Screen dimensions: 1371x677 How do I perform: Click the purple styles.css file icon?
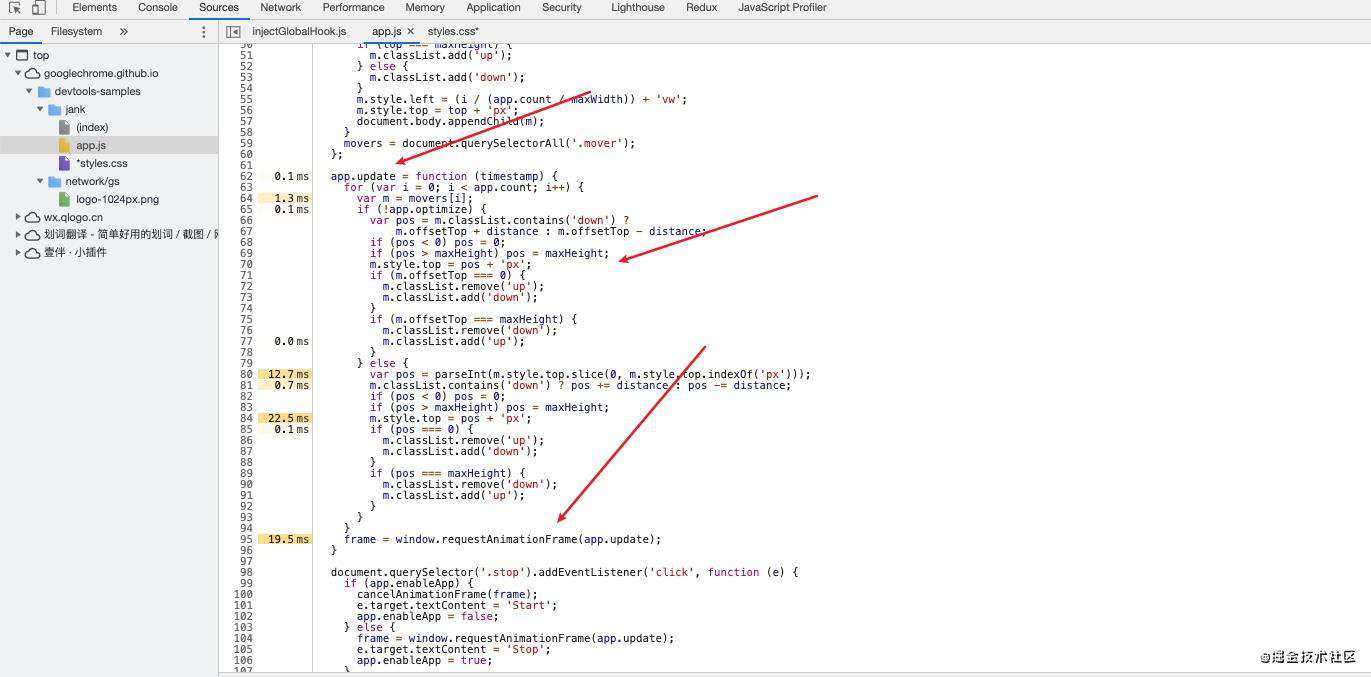pyautogui.click(x=65, y=163)
